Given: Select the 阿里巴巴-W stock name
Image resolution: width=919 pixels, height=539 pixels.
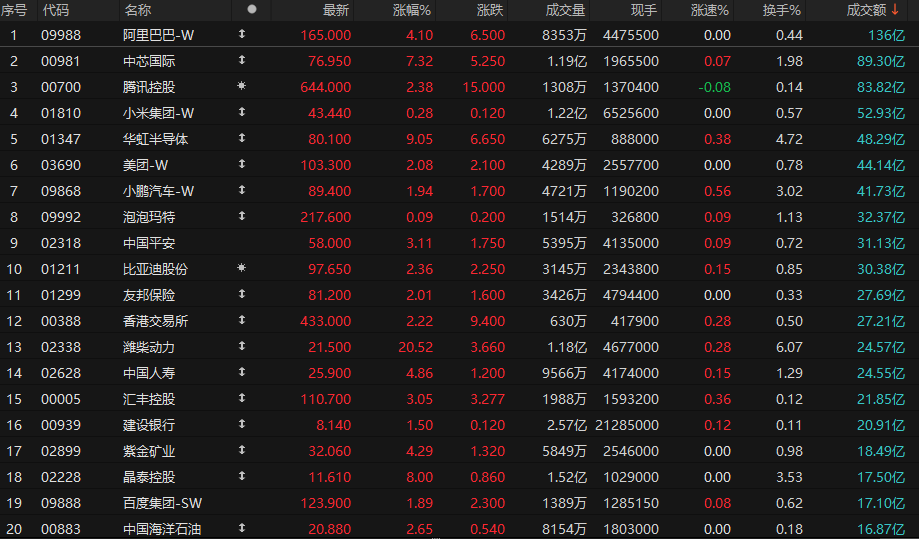Looking at the screenshot, I should point(158,35).
